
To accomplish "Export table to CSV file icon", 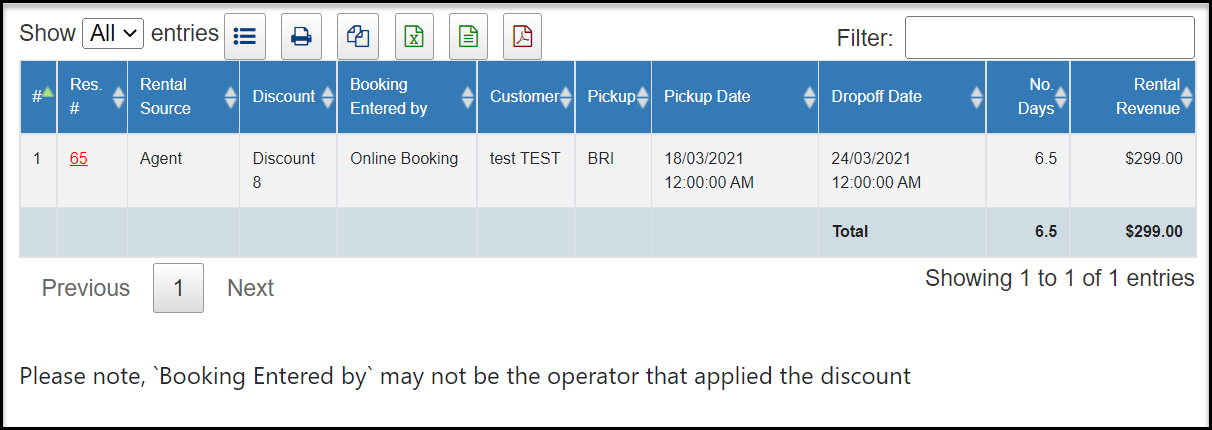I will [x=468, y=36].
